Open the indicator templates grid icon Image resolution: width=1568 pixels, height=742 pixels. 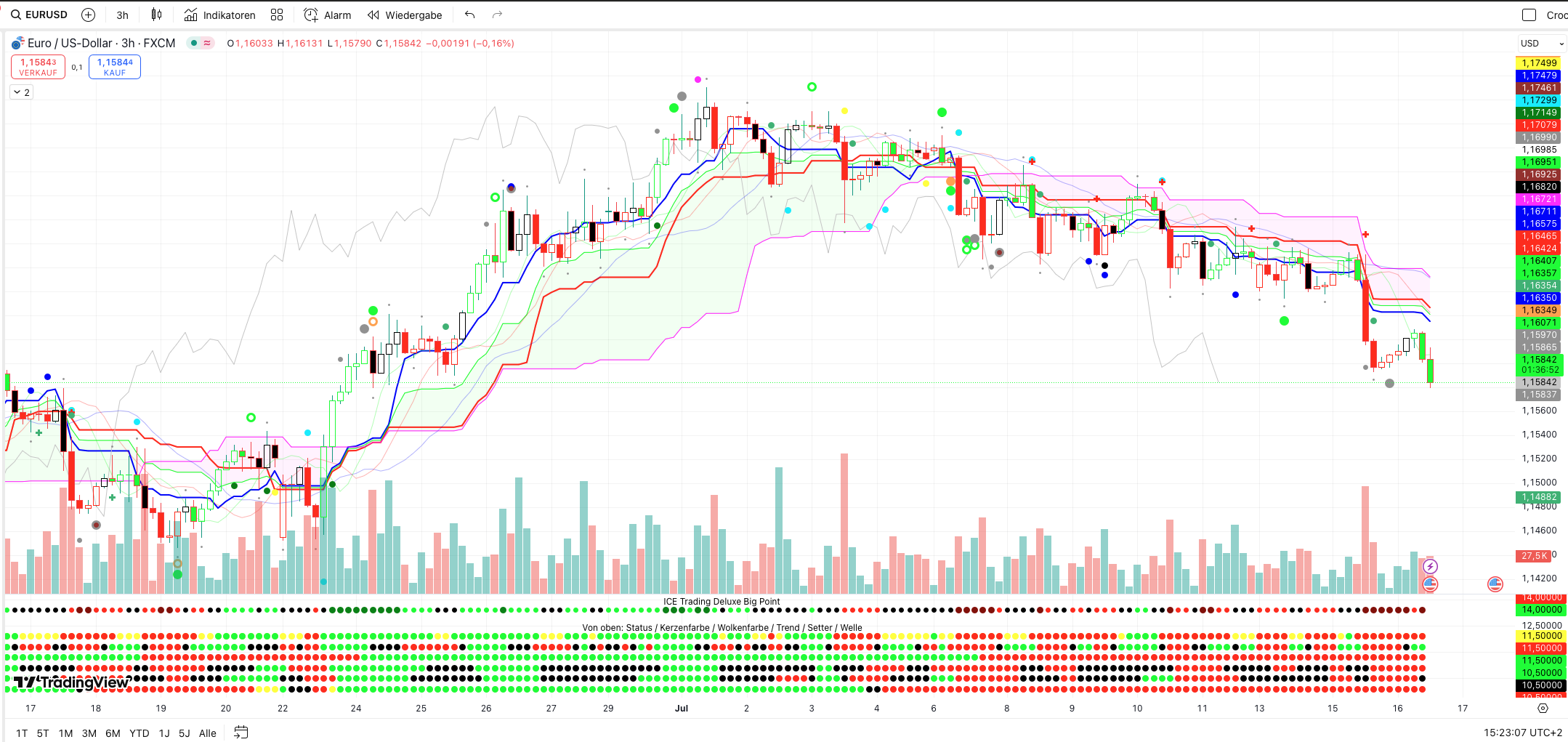[x=277, y=15]
